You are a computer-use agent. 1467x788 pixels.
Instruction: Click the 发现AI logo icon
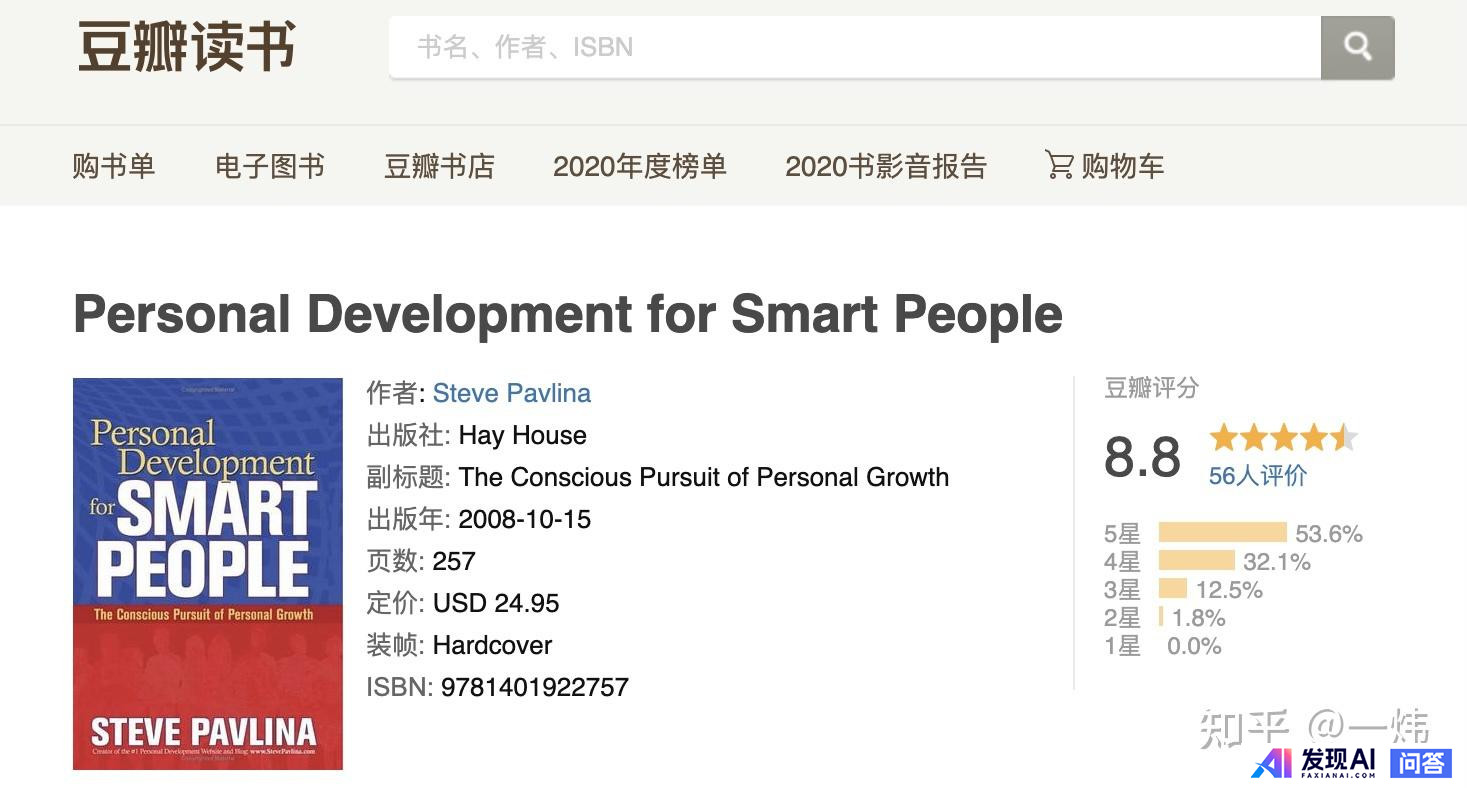(1271, 763)
